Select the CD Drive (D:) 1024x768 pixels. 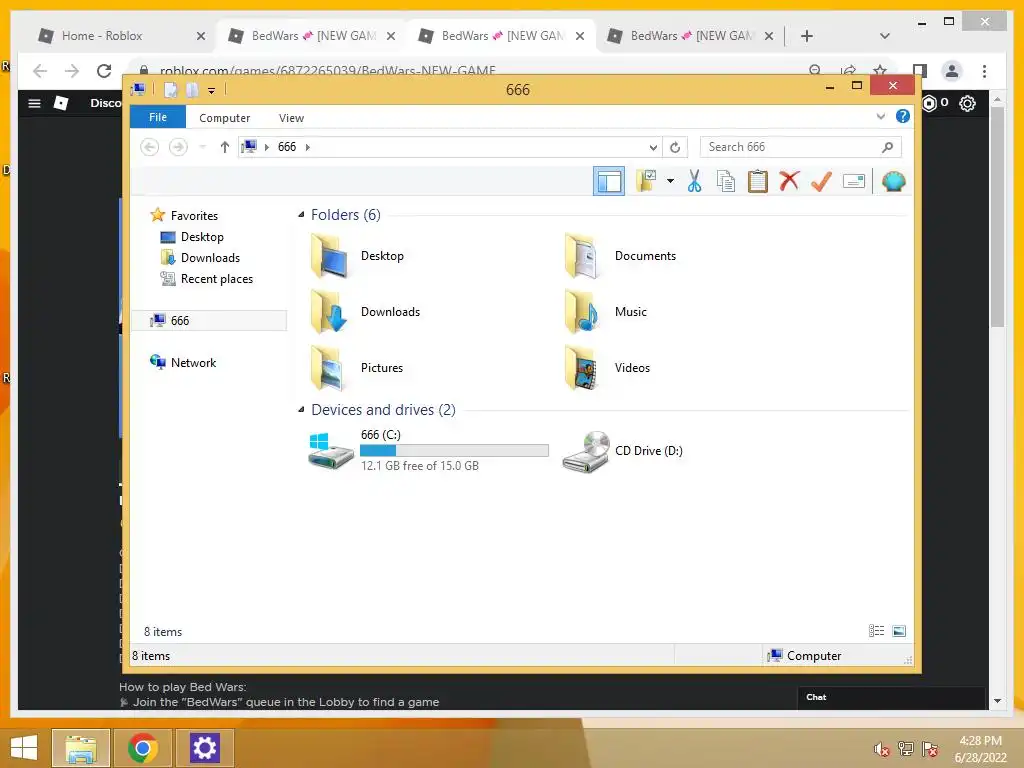(622, 451)
